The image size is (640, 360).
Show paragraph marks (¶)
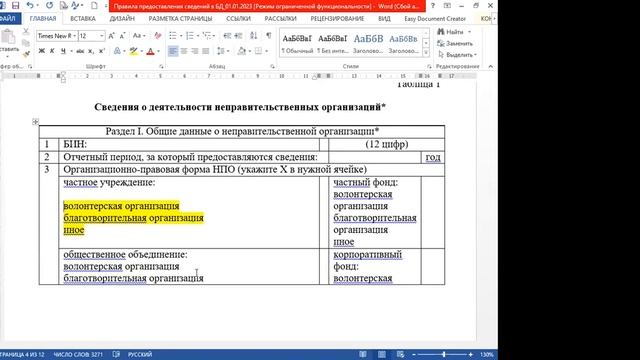(269, 36)
